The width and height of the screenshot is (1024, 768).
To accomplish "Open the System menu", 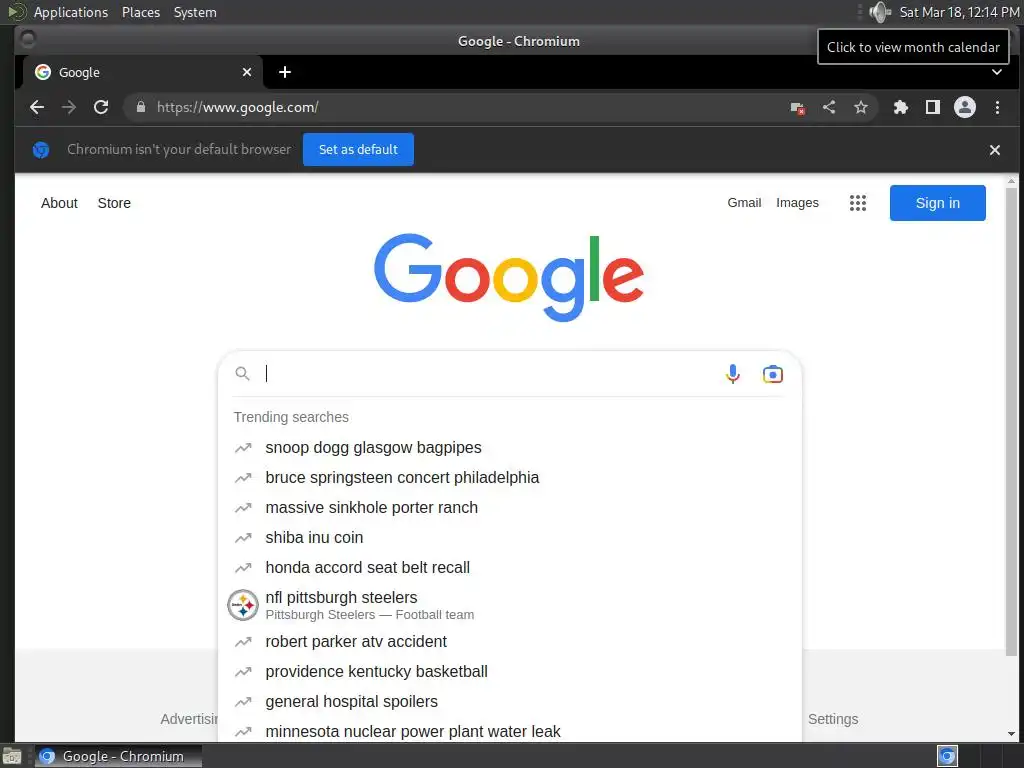I will click(195, 12).
